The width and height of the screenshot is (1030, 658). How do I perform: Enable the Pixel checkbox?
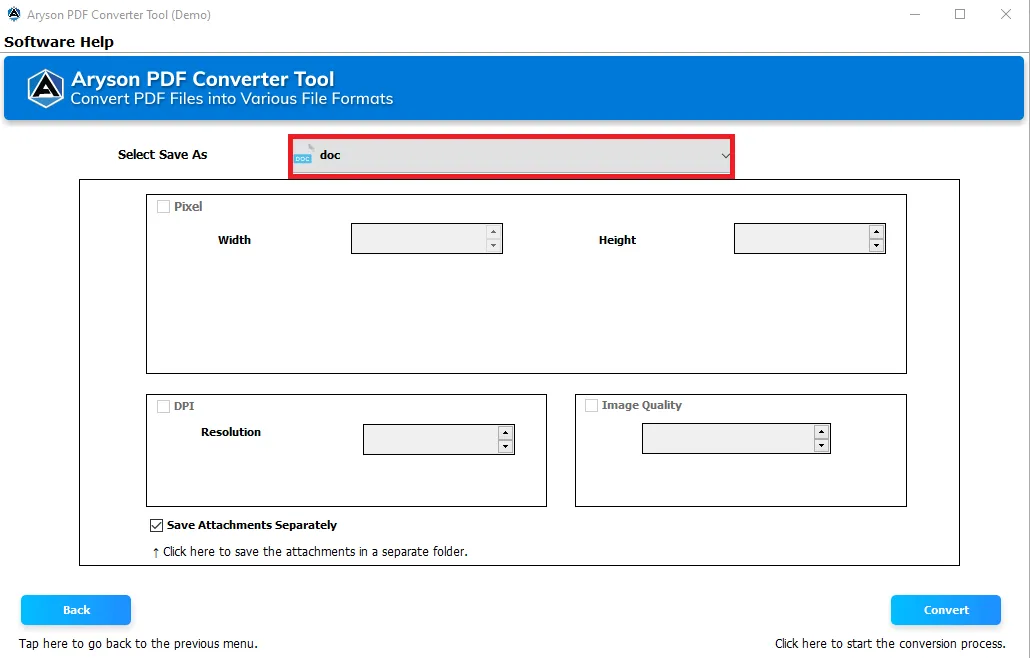[163, 207]
